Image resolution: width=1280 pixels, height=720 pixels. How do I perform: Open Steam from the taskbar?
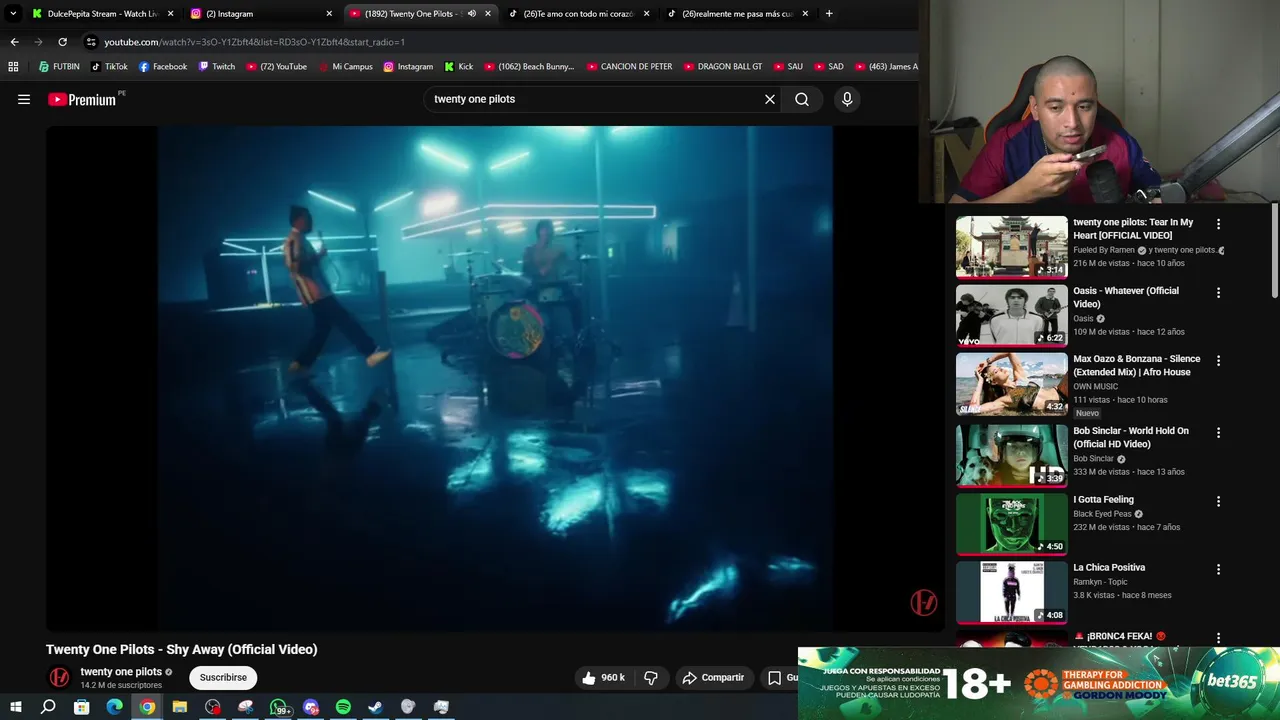(375, 707)
